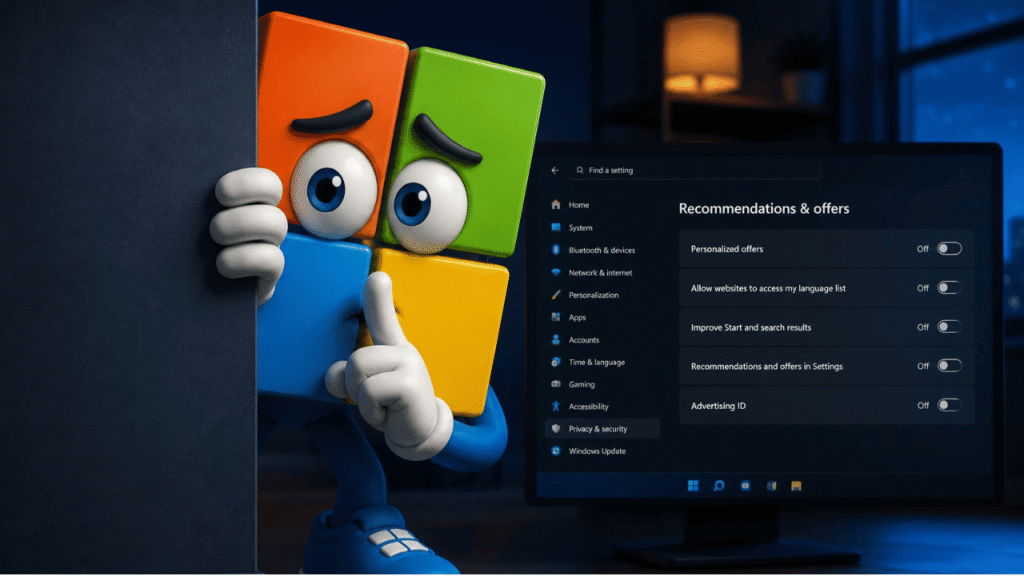Turn on Improve Start and search results
This screenshot has height=576, width=1024.
(949, 327)
